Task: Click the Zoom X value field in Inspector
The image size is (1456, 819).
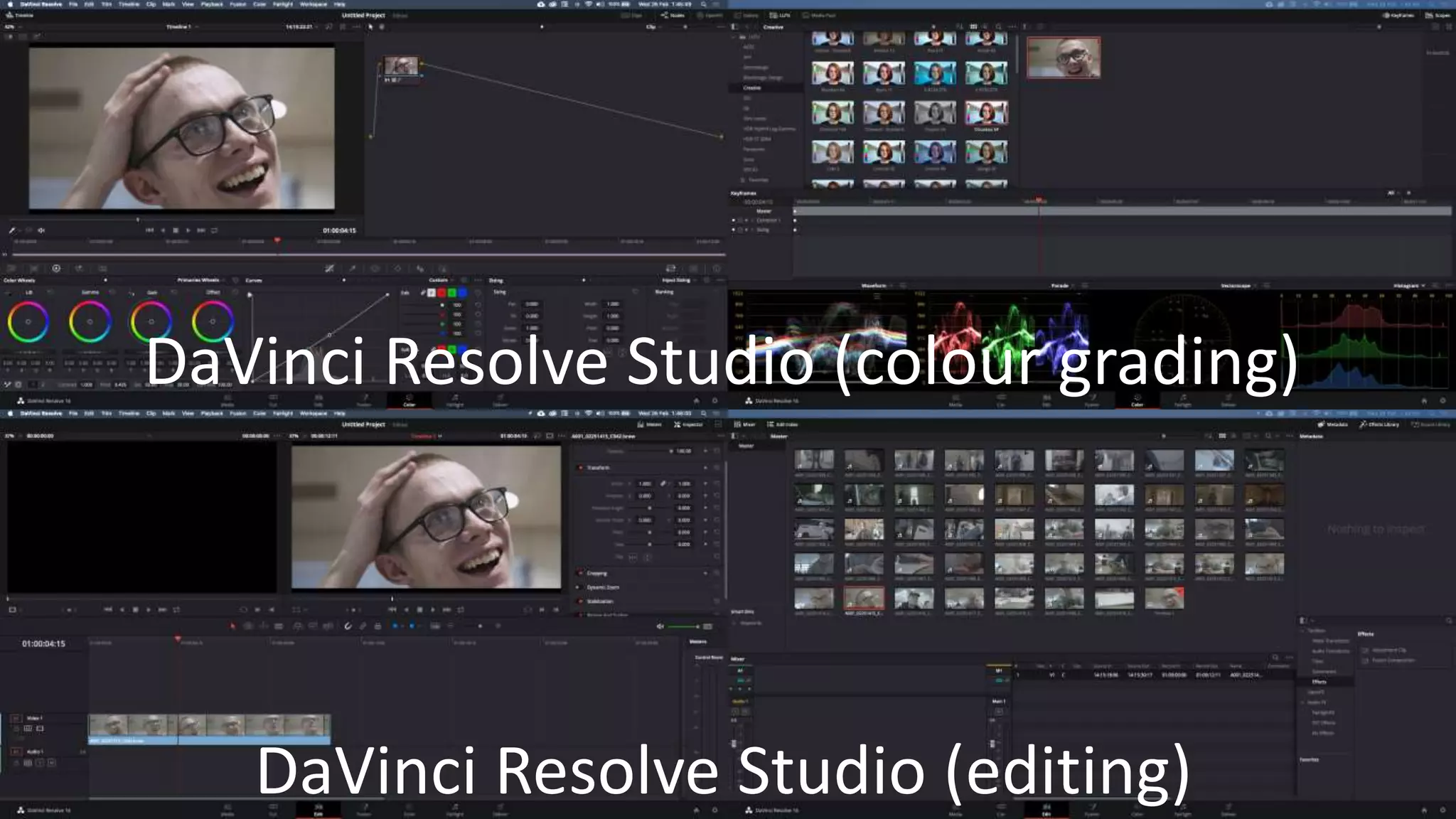Action: point(645,483)
